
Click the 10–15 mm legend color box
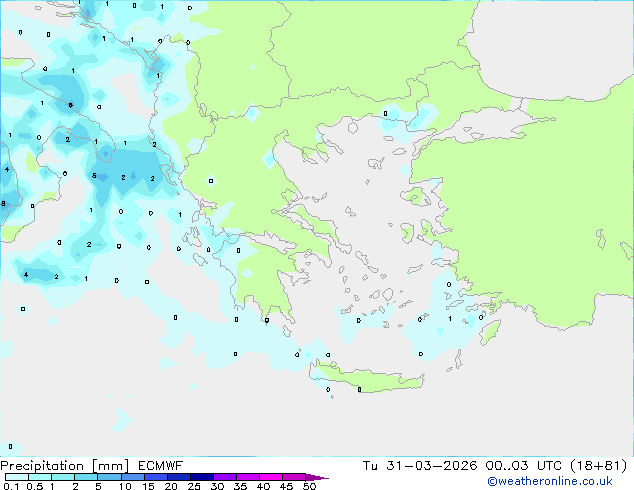(x=132, y=477)
